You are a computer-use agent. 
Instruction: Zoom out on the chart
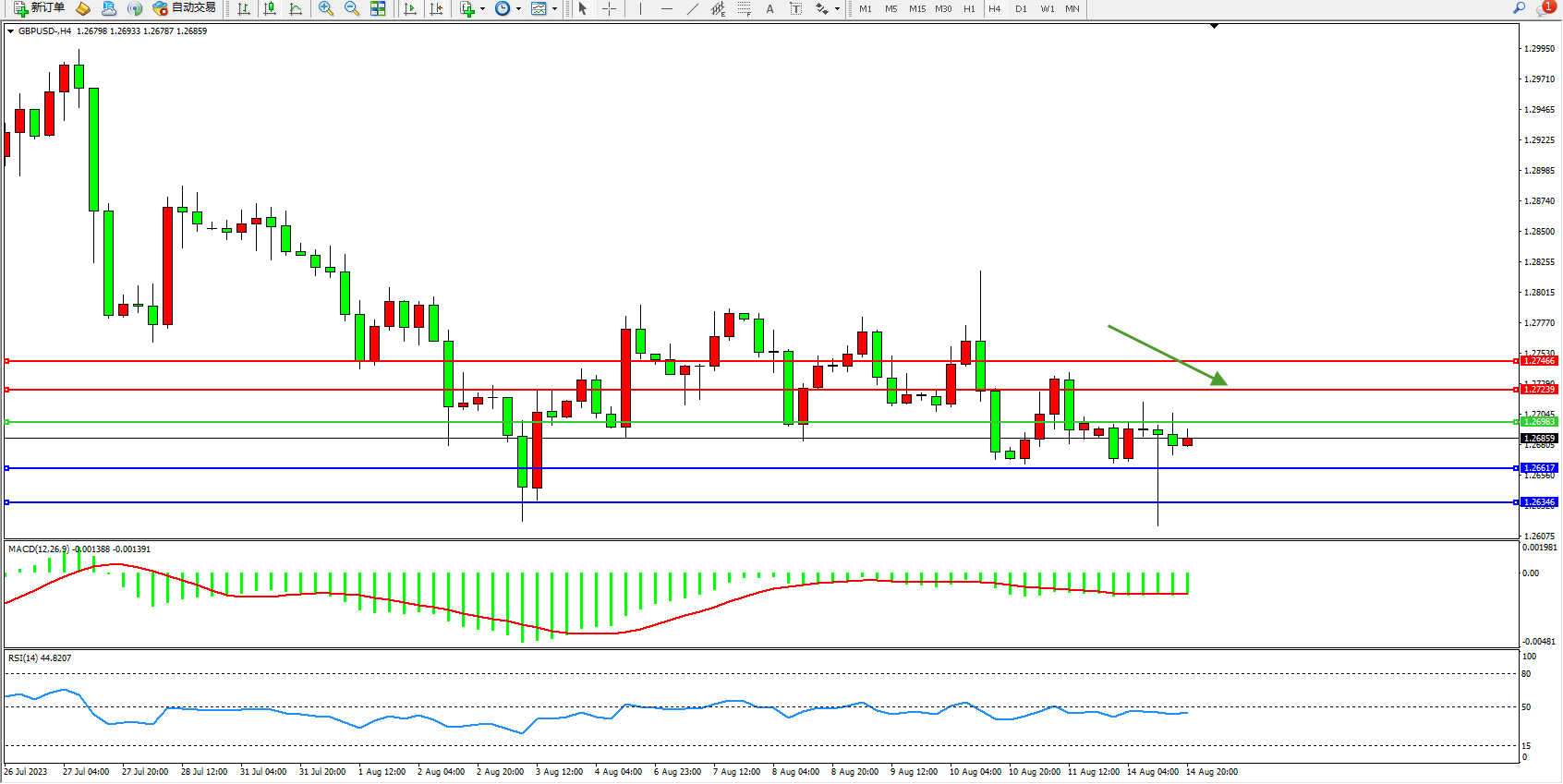[x=351, y=8]
